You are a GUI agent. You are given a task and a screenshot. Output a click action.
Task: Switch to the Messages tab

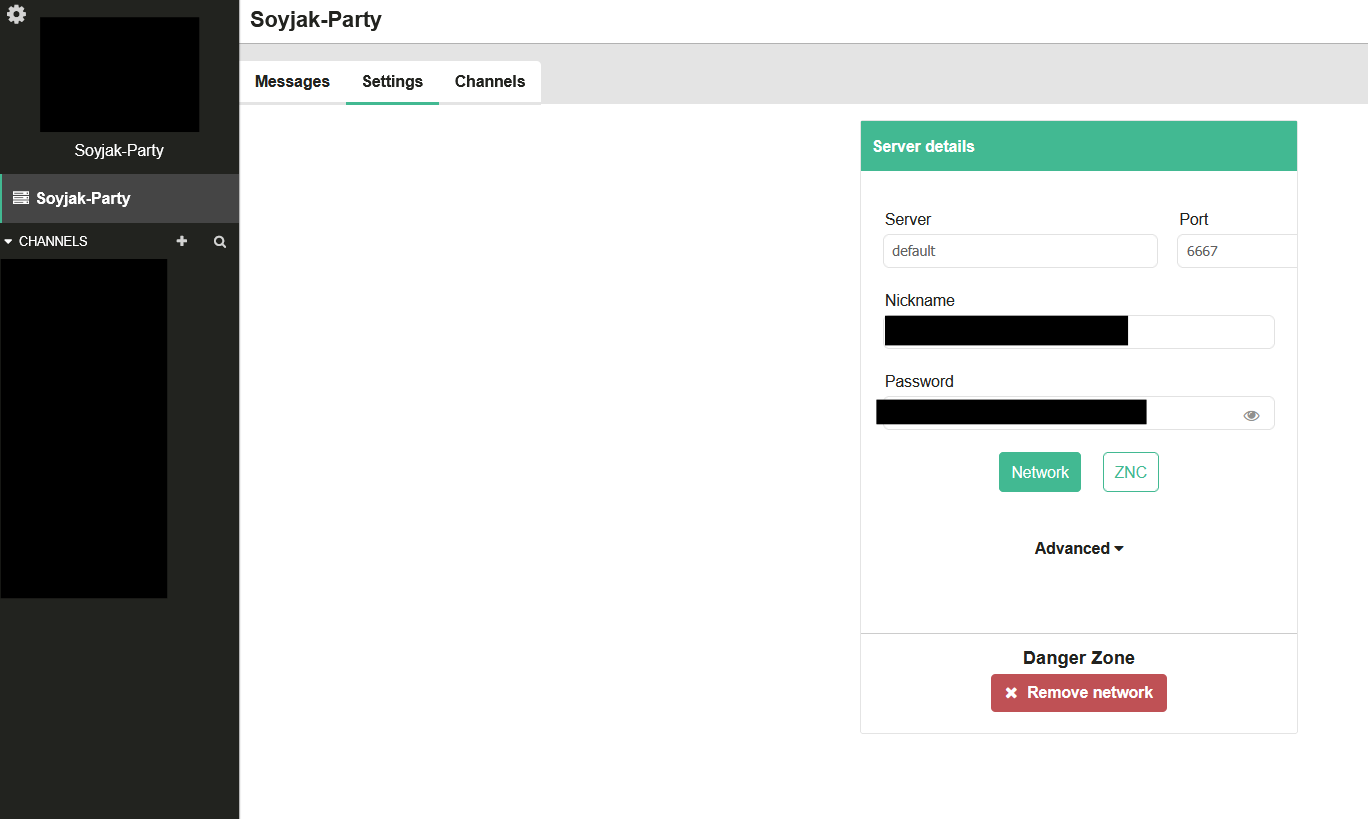tap(292, 82)
